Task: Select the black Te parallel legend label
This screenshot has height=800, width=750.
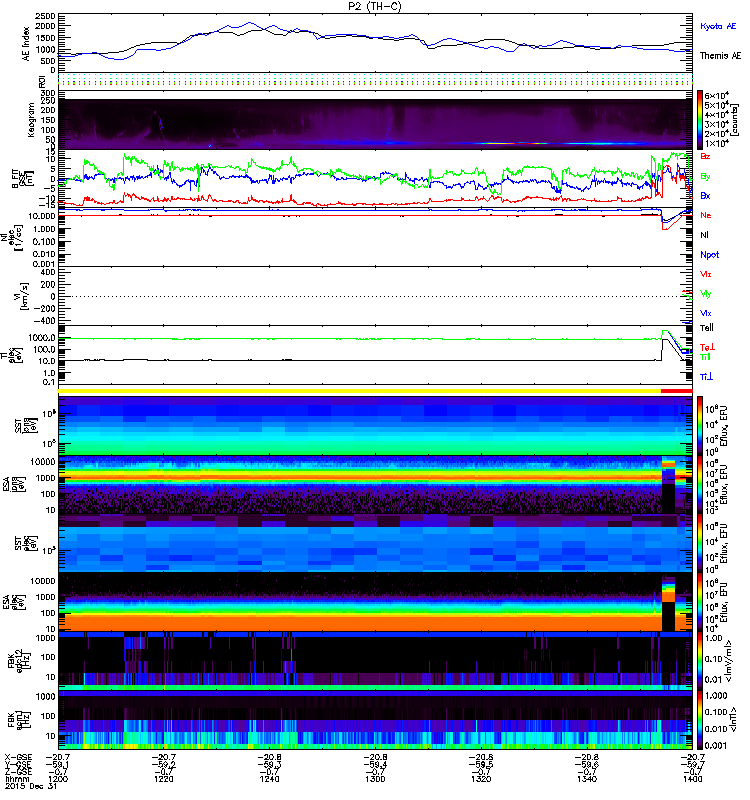Action: point(707,328)
